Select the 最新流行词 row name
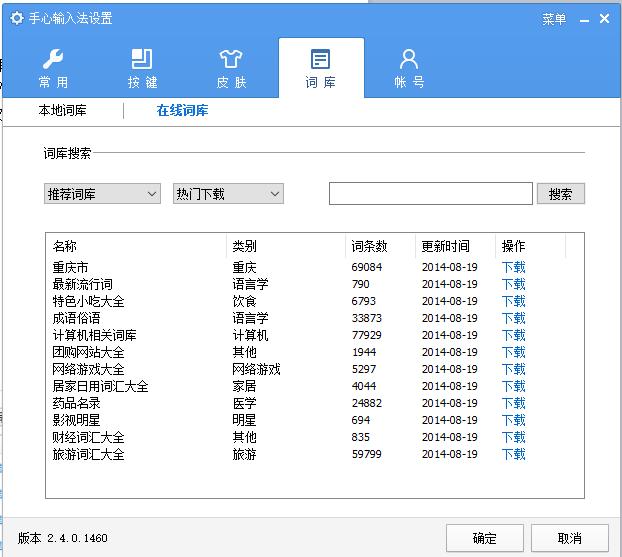The width and height of the screenshot is (622, 557). point(83,284)
